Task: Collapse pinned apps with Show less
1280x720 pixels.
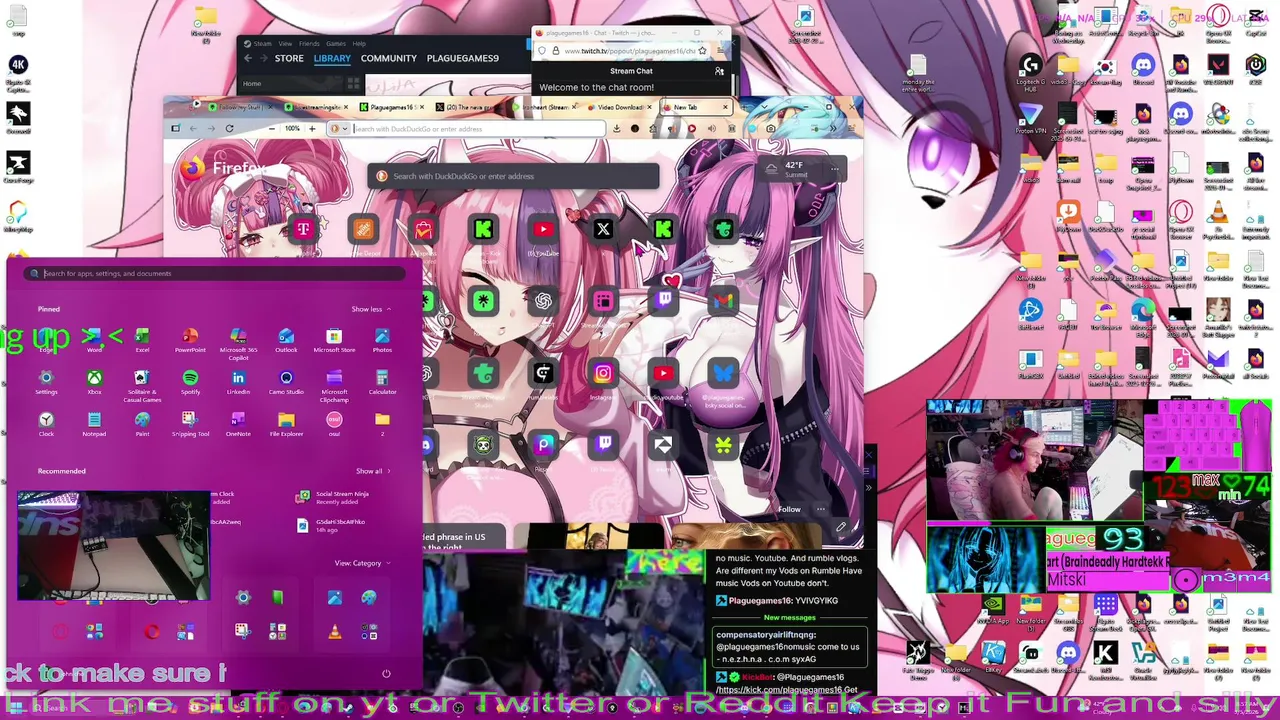Action: (371, 309)
